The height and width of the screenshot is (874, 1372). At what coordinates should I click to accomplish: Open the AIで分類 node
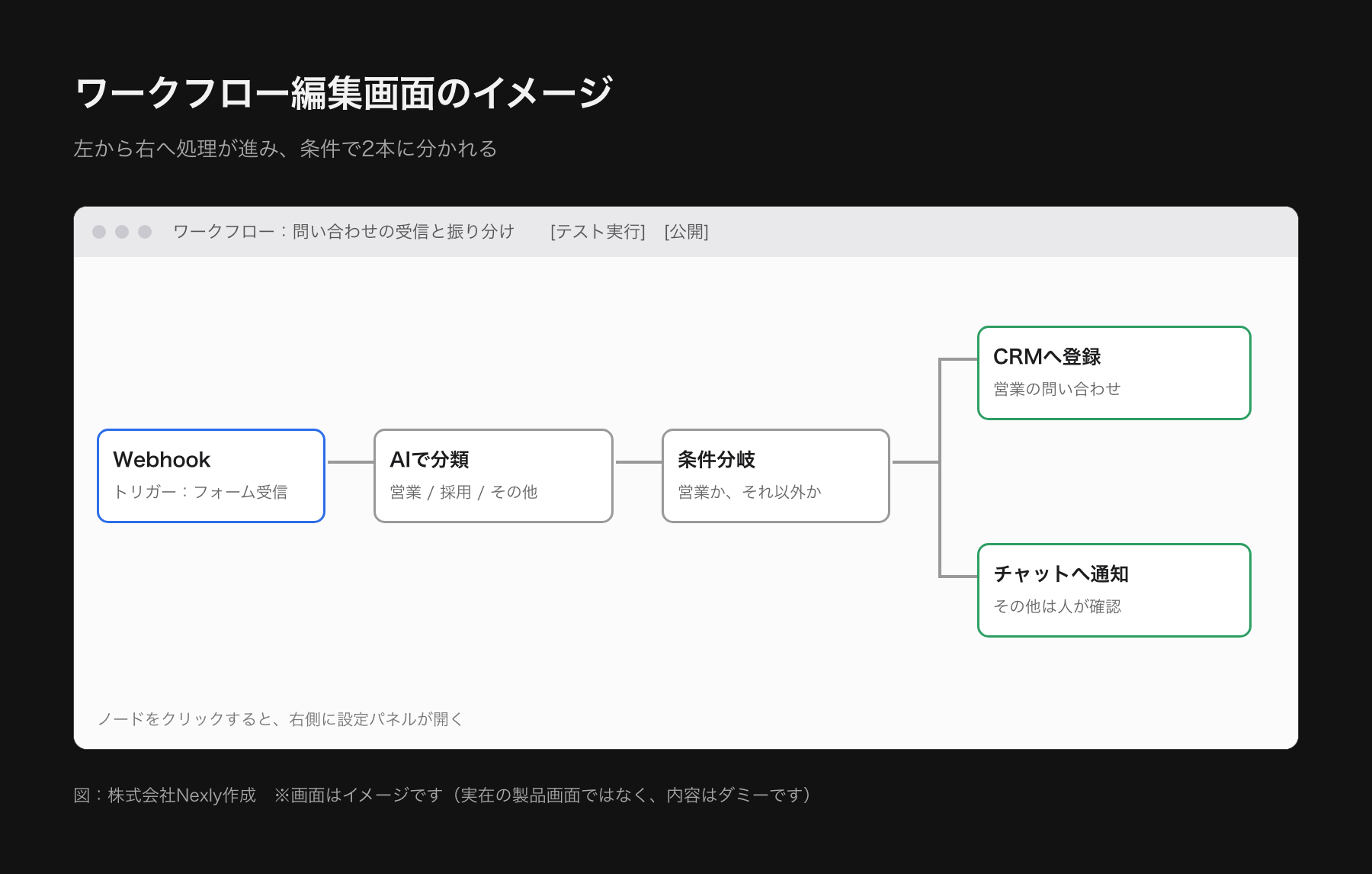tap(493, 476)
